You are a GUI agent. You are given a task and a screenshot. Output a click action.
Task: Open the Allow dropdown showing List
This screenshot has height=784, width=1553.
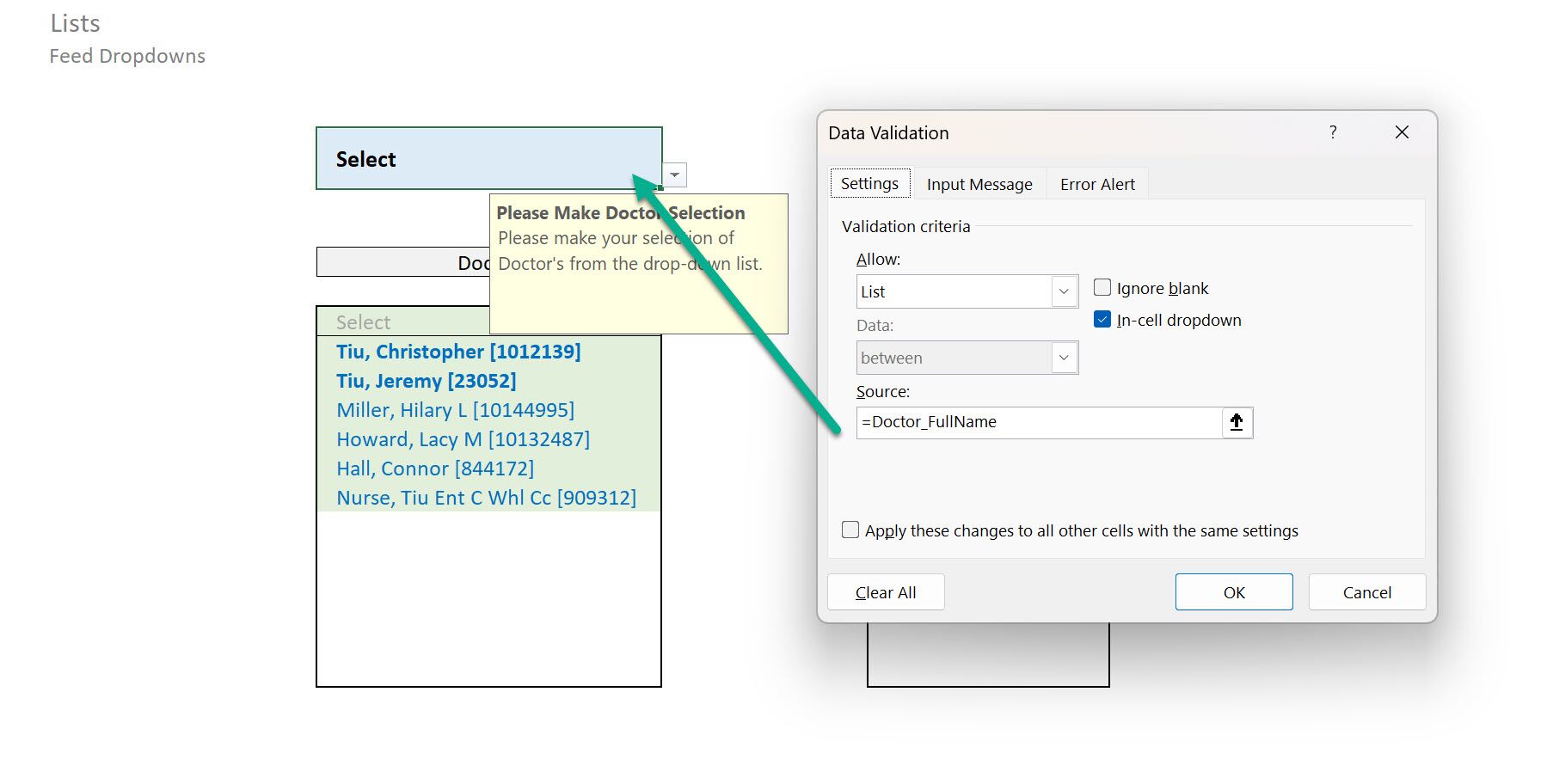click(1065, 291)
